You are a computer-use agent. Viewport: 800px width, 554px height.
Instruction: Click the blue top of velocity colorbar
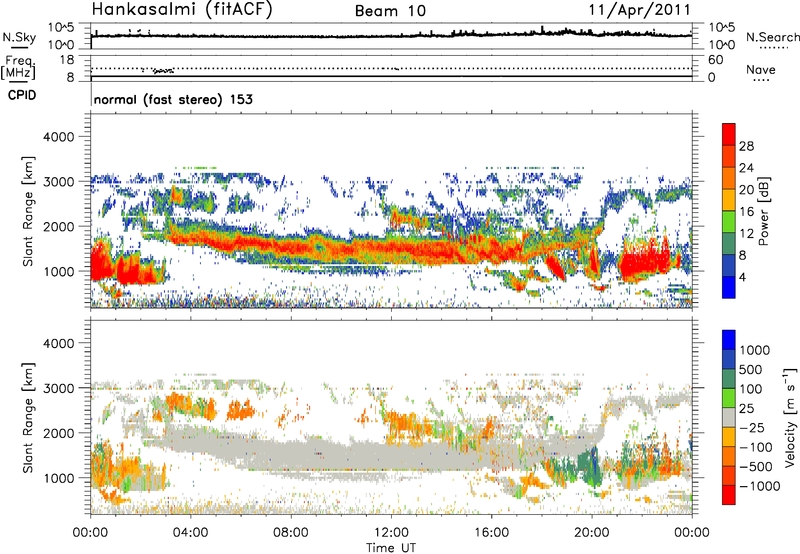[x=729, y=340]
